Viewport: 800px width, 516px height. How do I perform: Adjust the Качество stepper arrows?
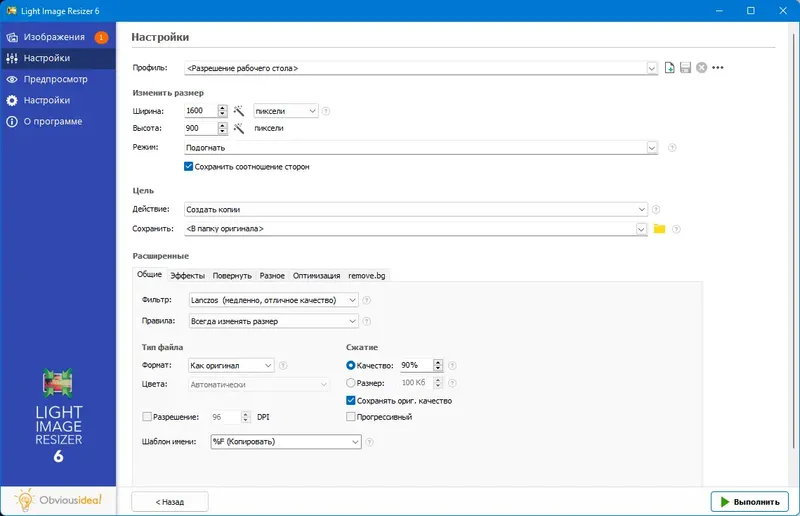(438, 365)
